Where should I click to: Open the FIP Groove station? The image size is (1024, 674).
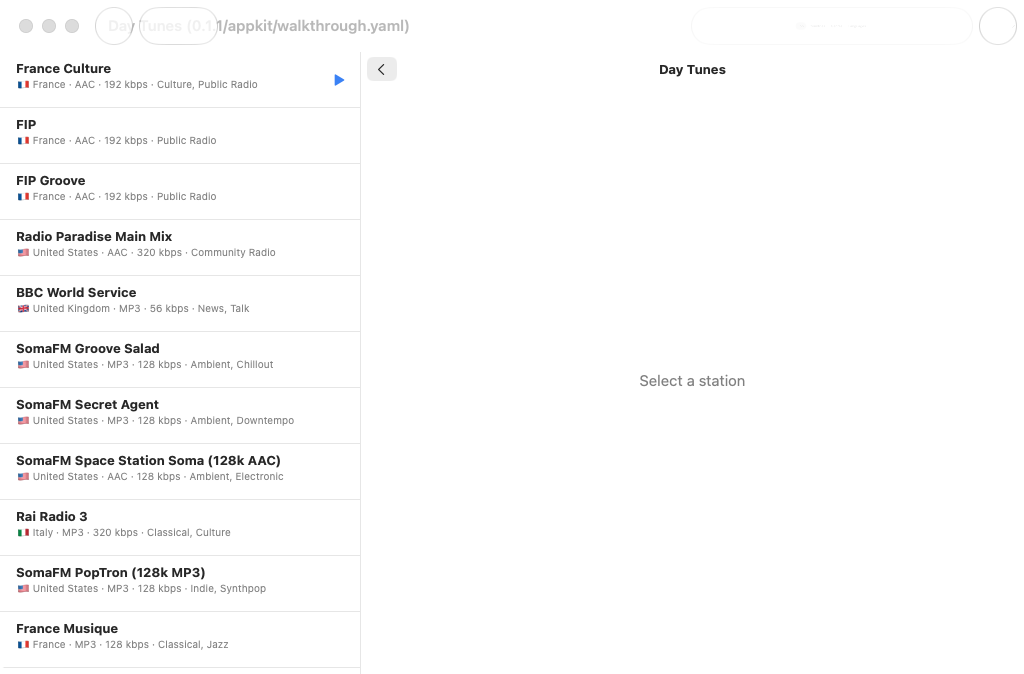pos(180,191)
